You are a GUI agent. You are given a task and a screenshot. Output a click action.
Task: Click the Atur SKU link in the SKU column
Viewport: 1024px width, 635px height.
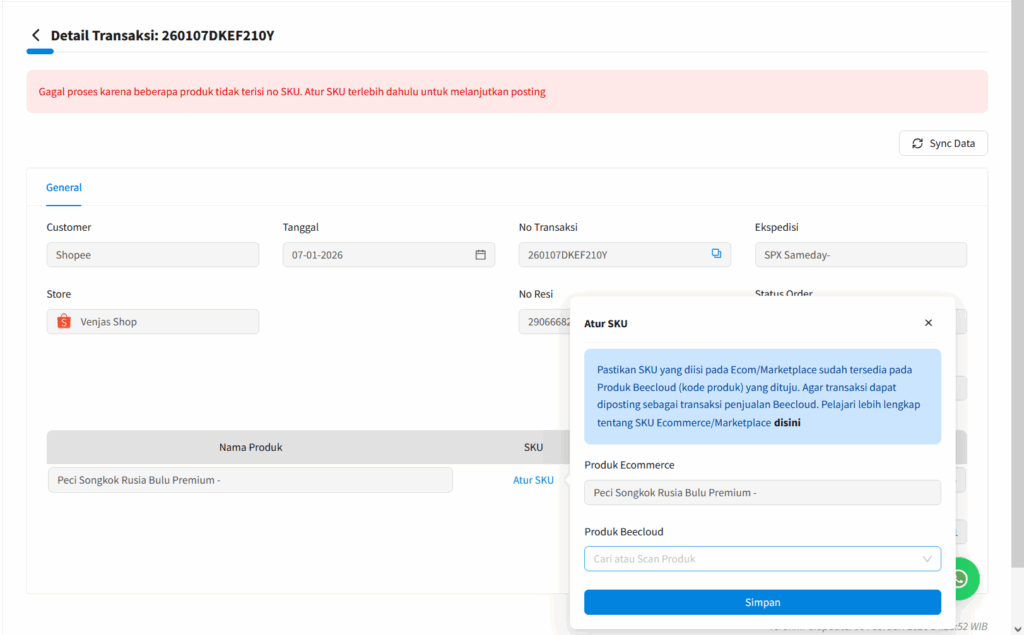(x=533, y=479)
